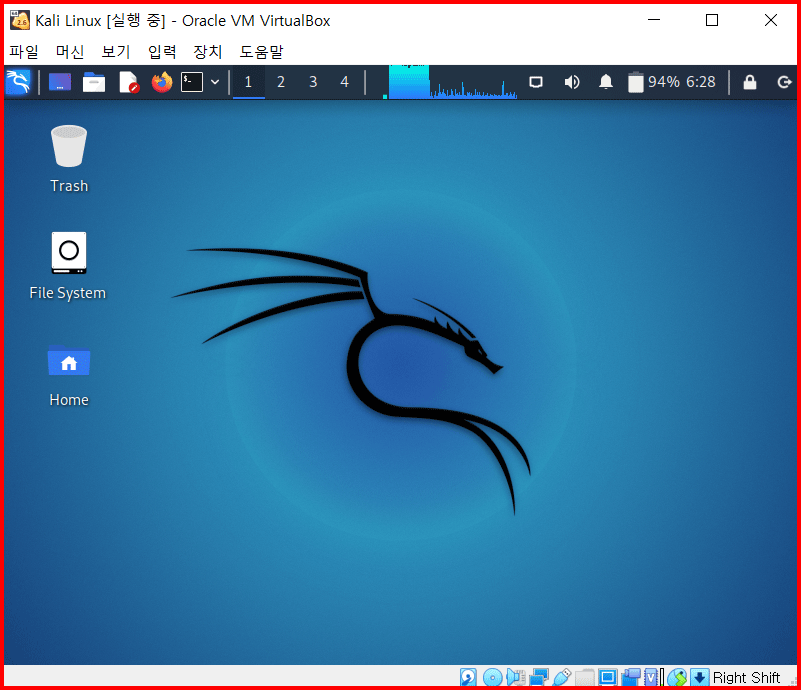Click the hard disk activity status icon

point(468,677)
